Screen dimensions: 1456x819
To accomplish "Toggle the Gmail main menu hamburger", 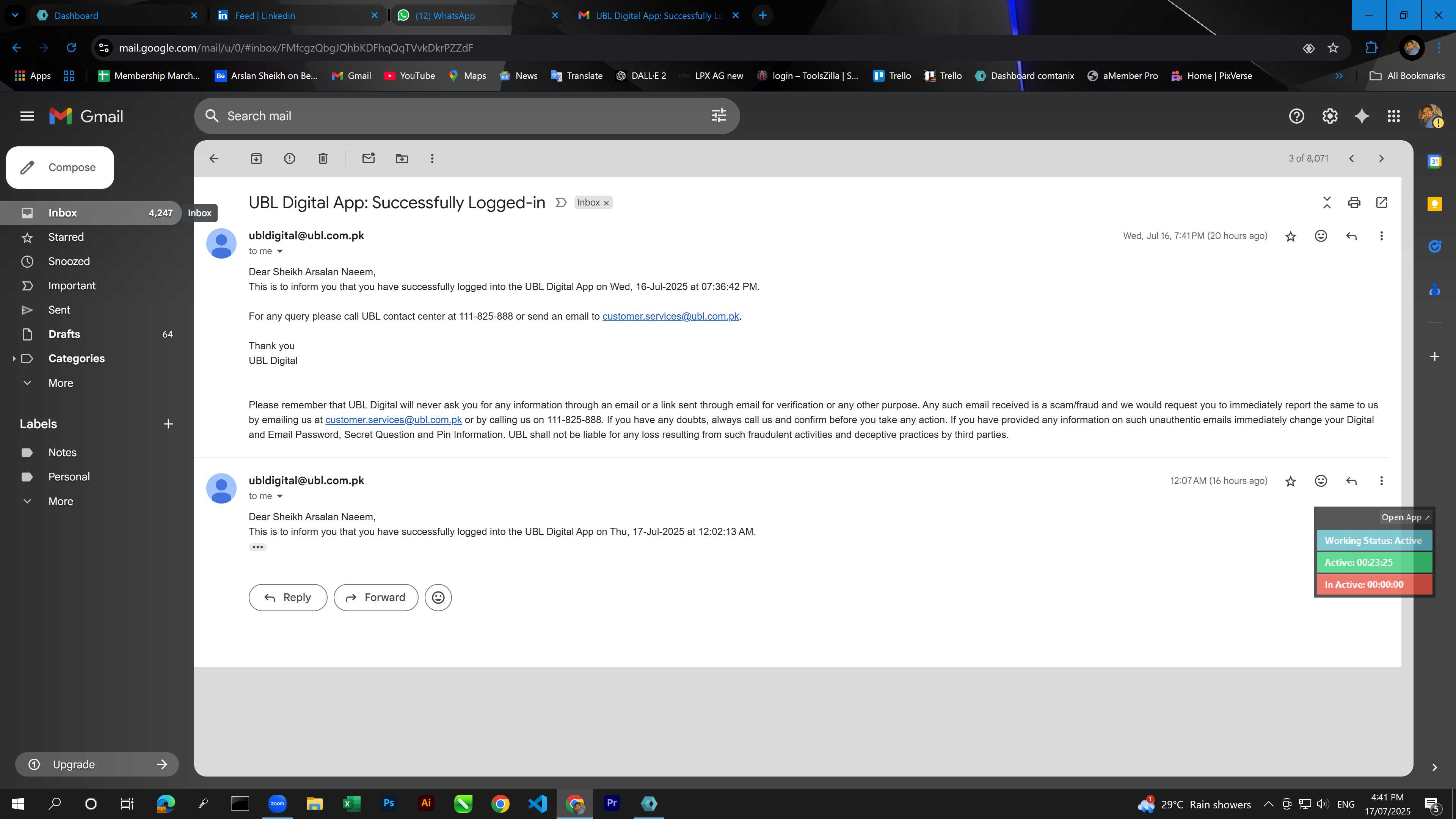I will tap(27, 116).
